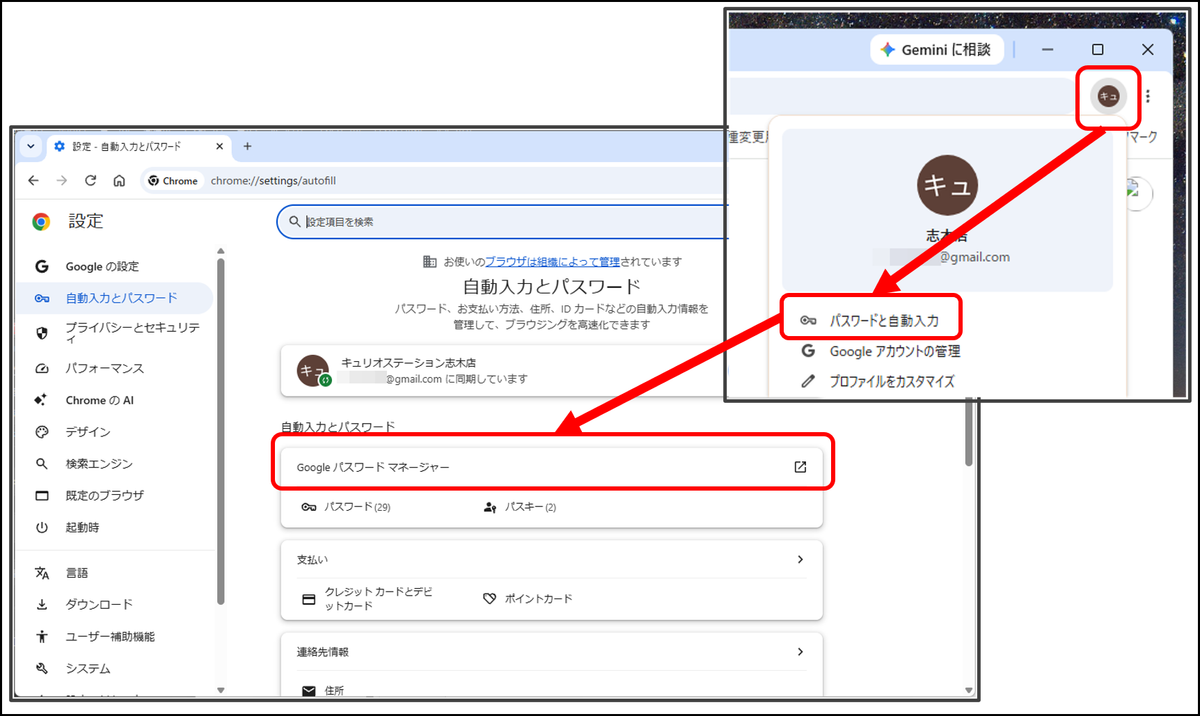Open the キュ profile avatar in toolbar
Viewport: 1200px width, 716px height.
(x=1107, y=96)
